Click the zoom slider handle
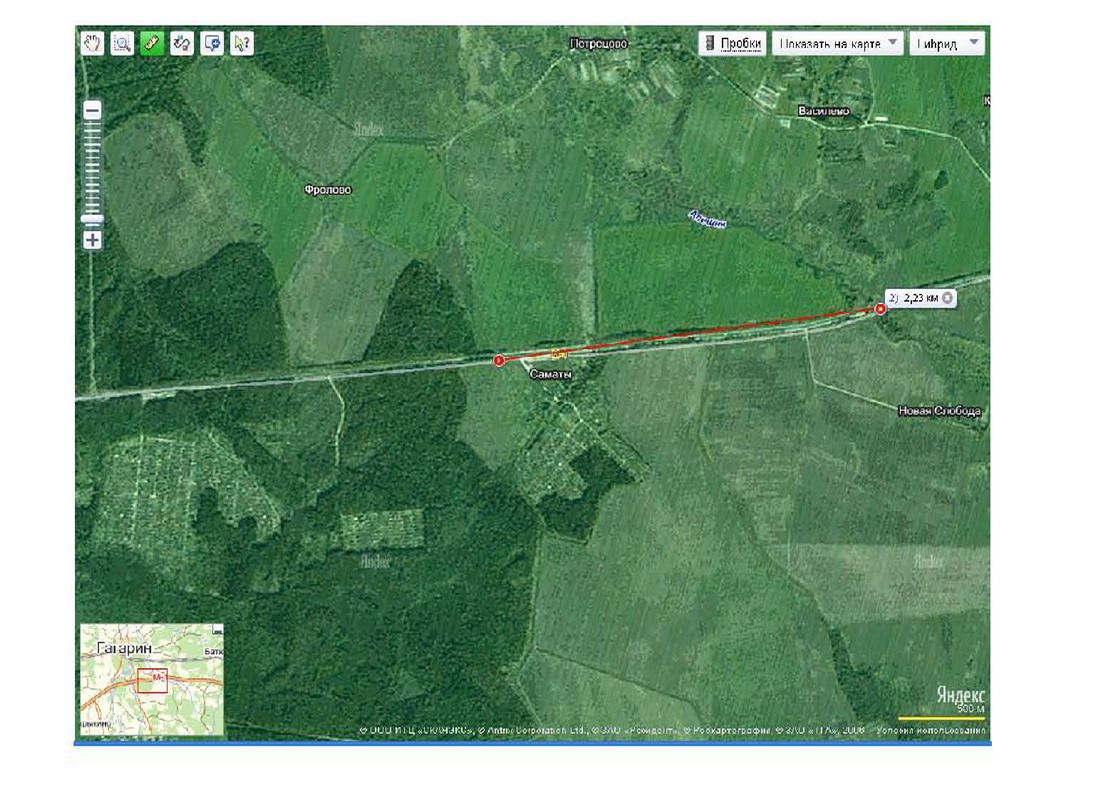 [92, 218]
